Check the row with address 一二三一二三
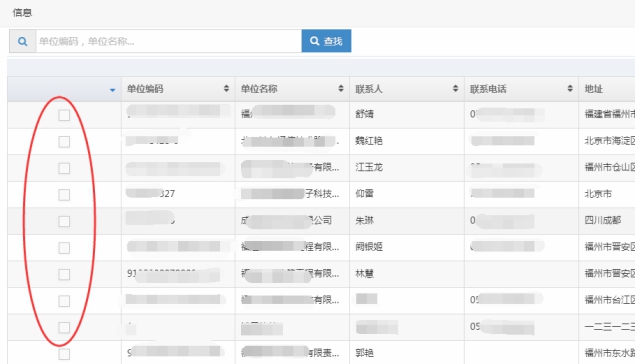The width and height of the screenshot is (635, 364). 64,328
